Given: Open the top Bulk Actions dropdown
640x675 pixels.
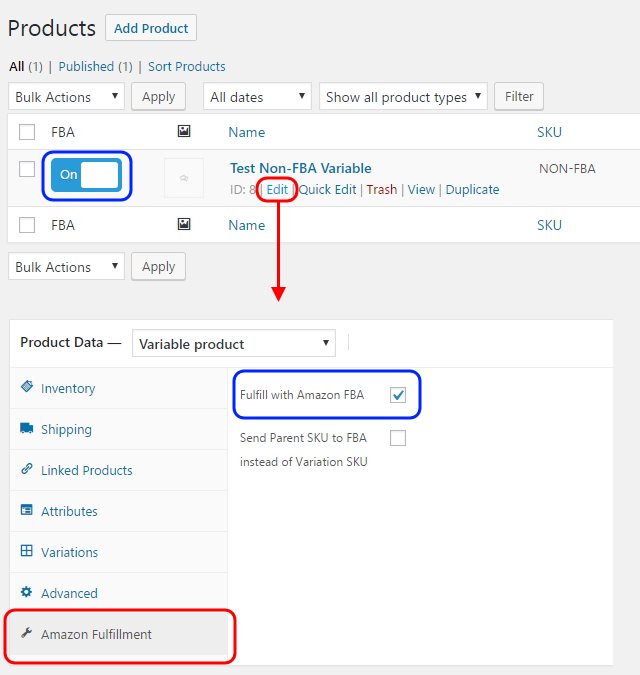Looking at the screenshot, I should (66, 97).
